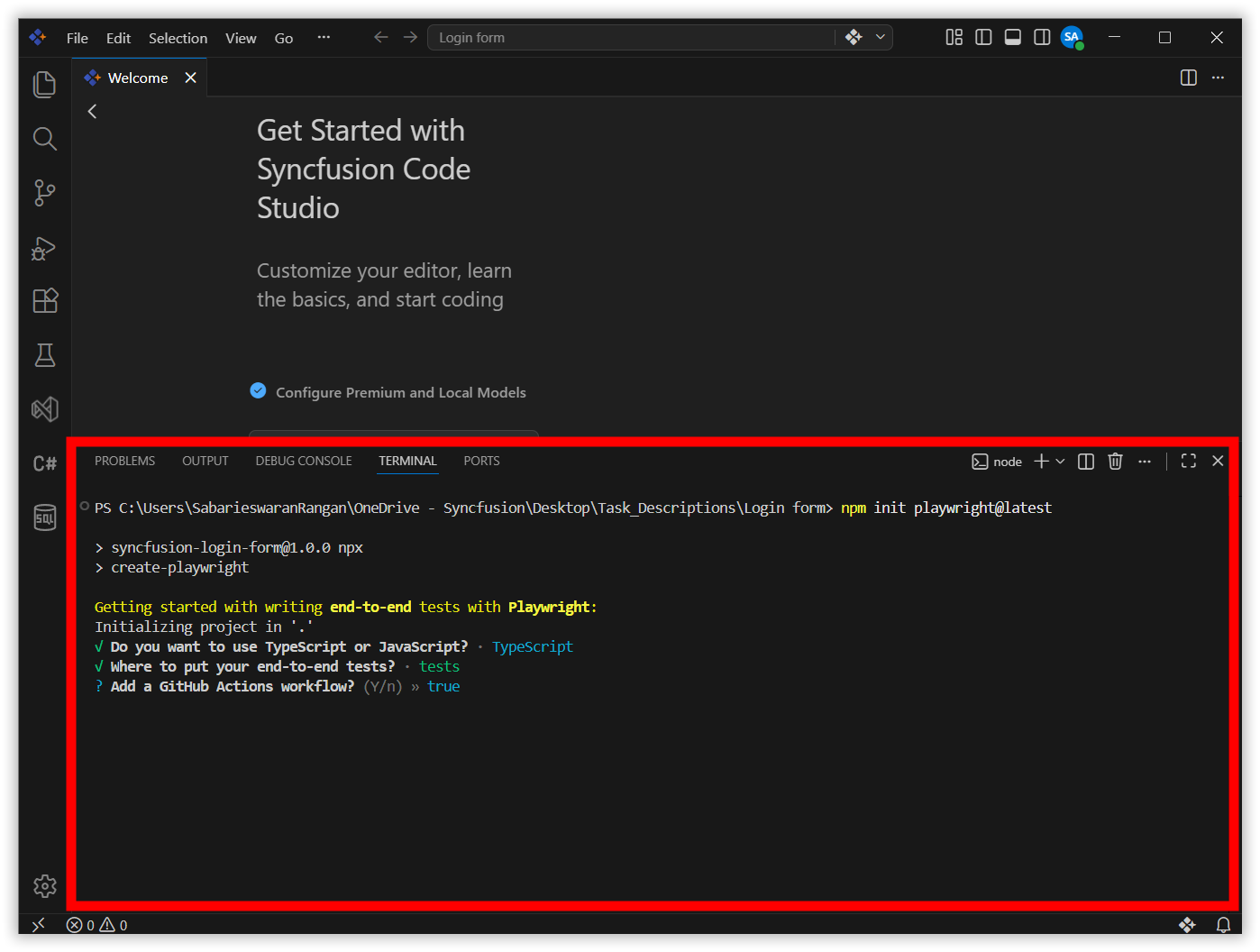Click the 'create-playwright' terminal line
The height and width of the screenshot is (952, 1260).
(179, 567)
